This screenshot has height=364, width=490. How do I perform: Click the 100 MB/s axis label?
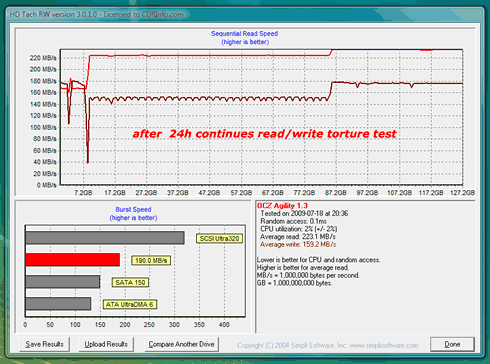[43, 127]
